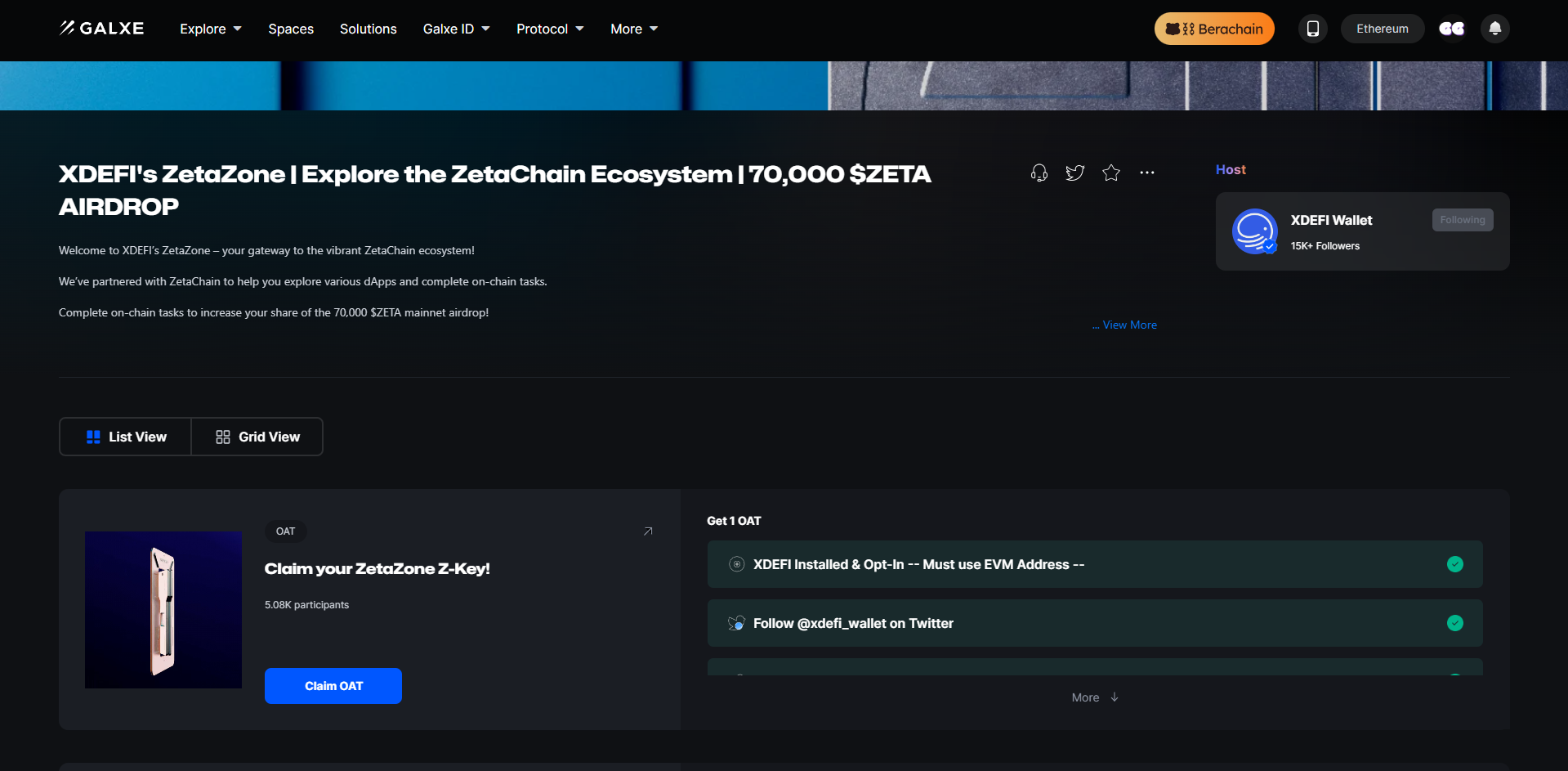The image size is (1568, 771).
Task: Click the Z-Key OAT thumbnail image
Action: click(x=163, y=609)
